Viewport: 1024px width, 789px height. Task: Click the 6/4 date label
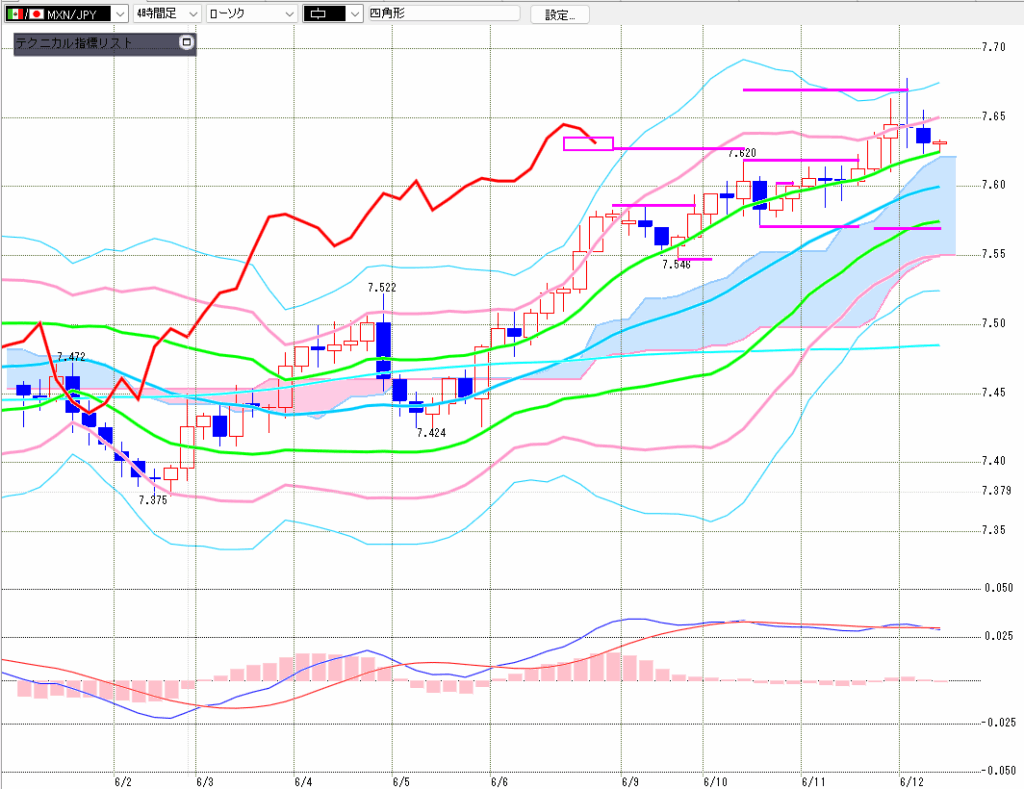coord(303,782)
